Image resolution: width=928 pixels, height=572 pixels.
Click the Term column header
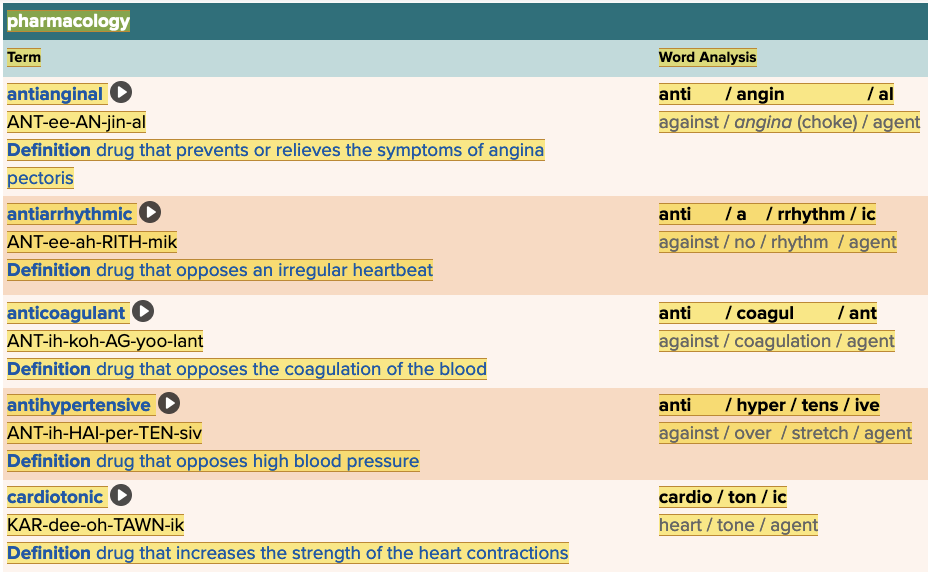coord(24,57)
